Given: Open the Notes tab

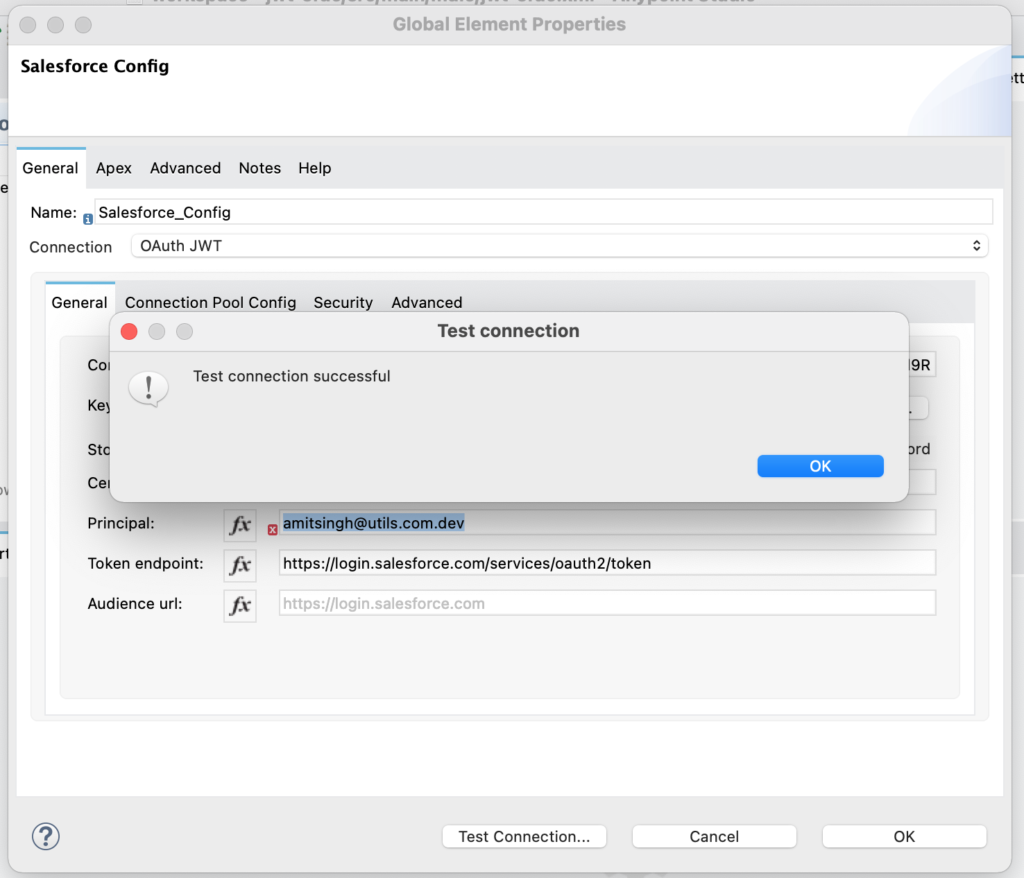Looking at the screenshot, I should [260, 168].
